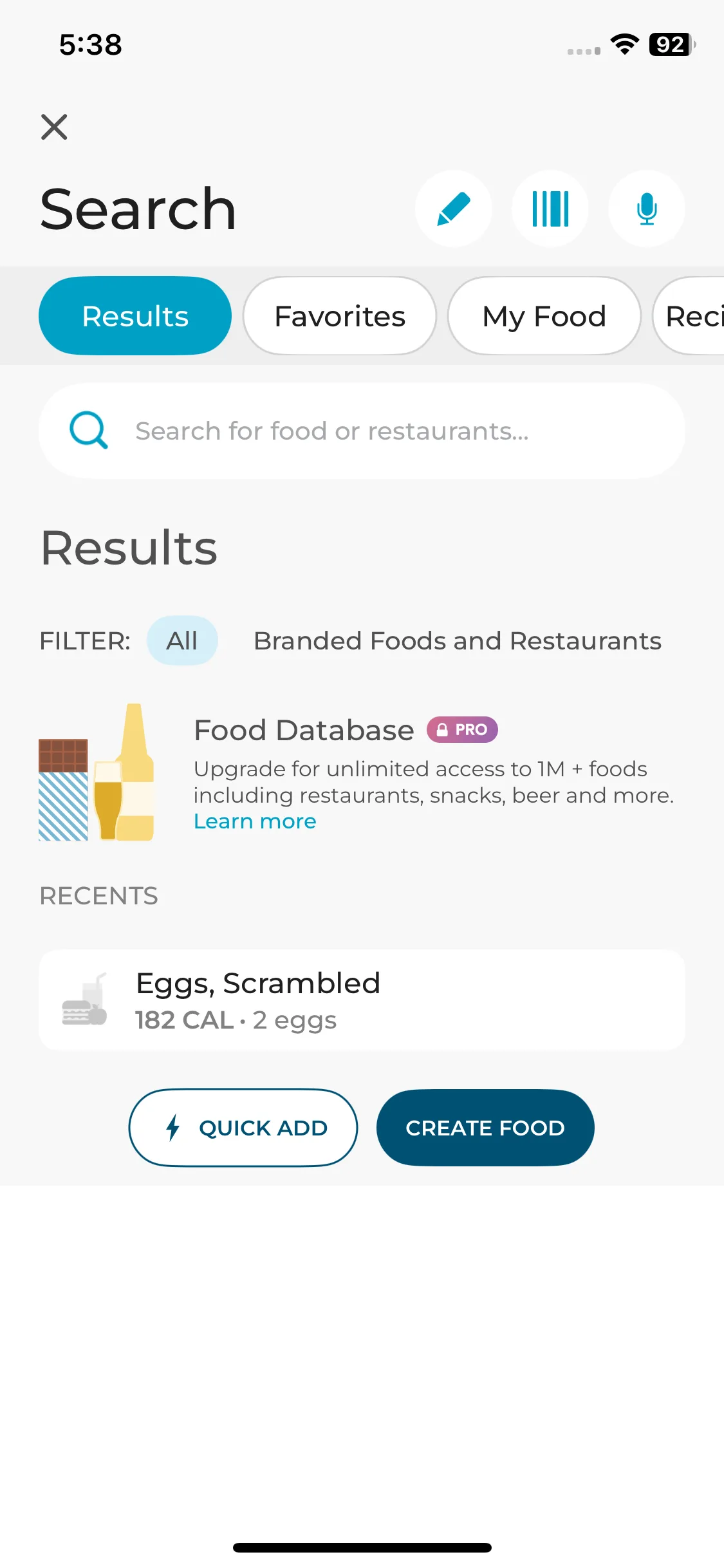Viewport: 724px width, 1568px height.
Task: Filter by Branded Foods and Restaurants
Action: (458, 640)
